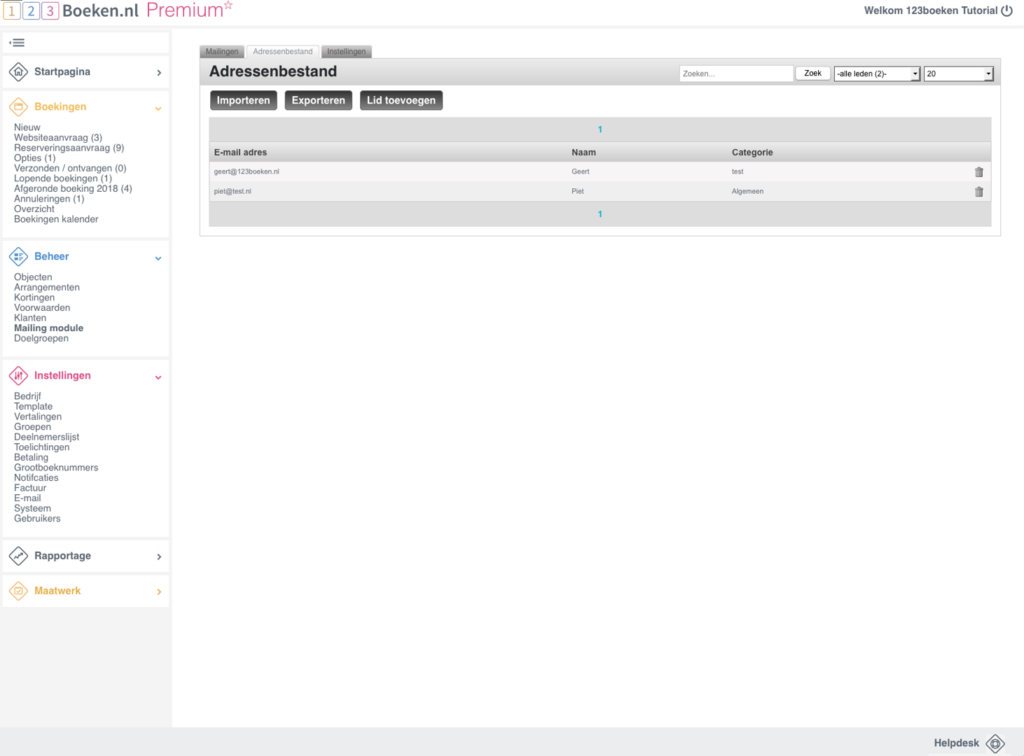This screenshot has width=1024, height=756.
Task: Open the '-alle leden (2)-' dropdown
Action: [876, 74]
